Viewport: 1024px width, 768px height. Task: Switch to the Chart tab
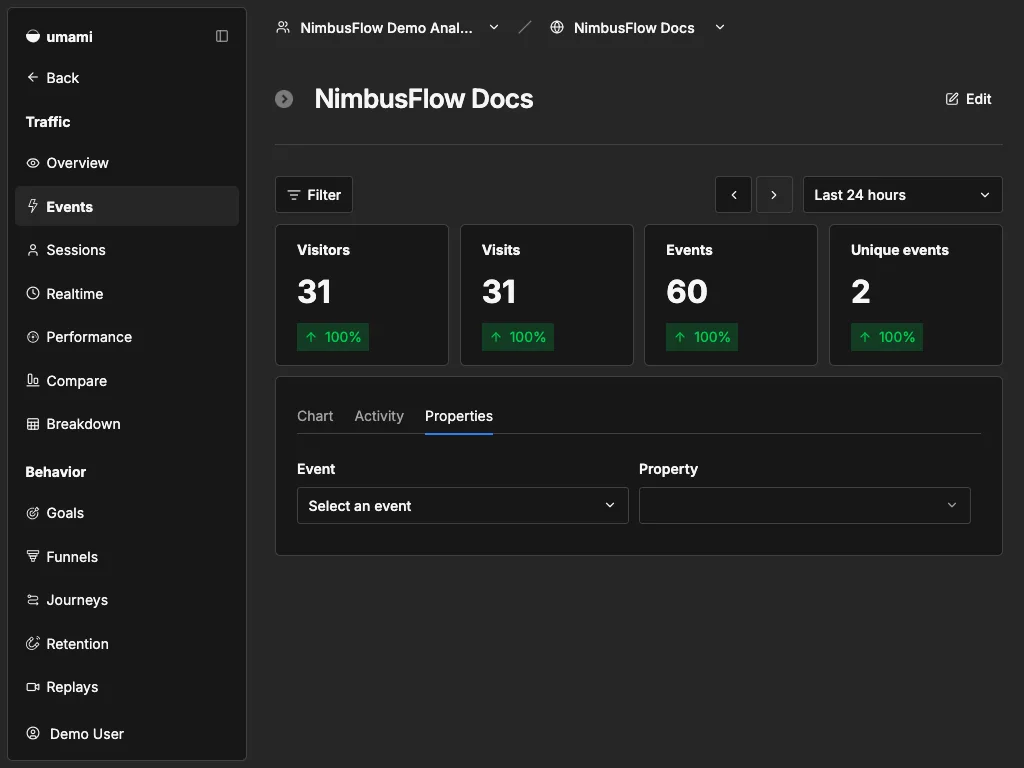(315, 416)
